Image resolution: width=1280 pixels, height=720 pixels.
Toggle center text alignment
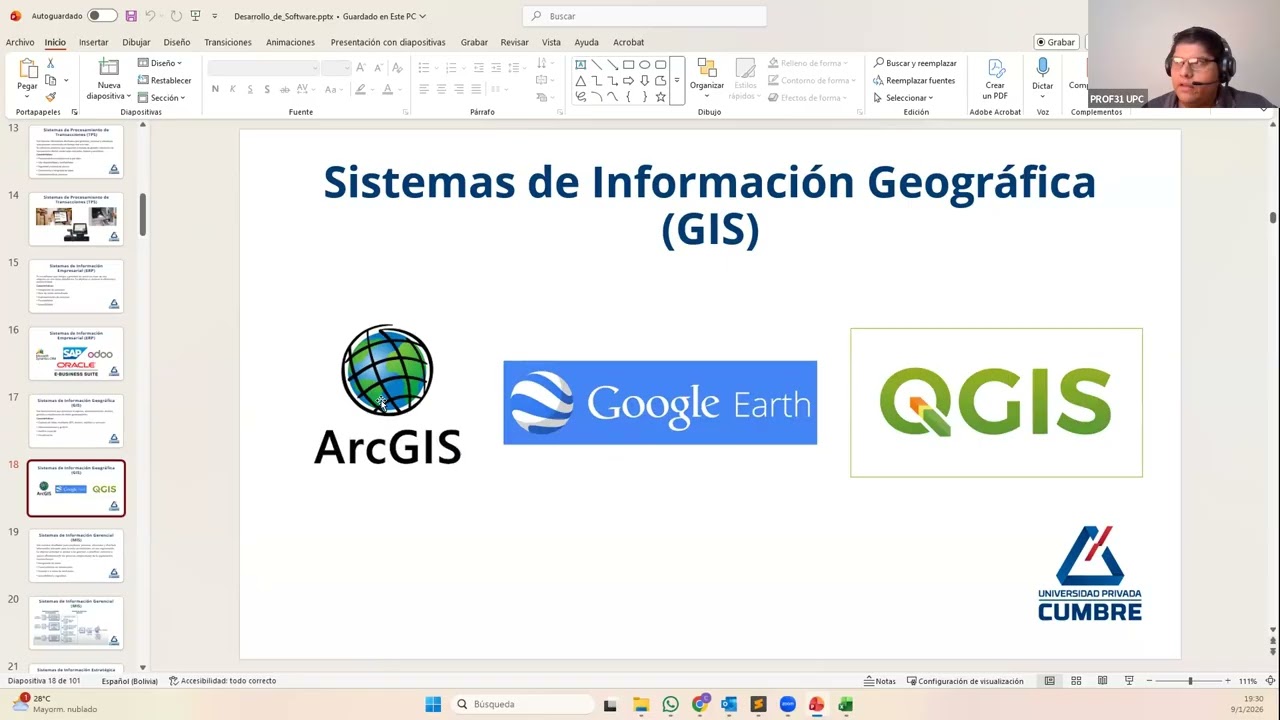(x=441, y=89)
